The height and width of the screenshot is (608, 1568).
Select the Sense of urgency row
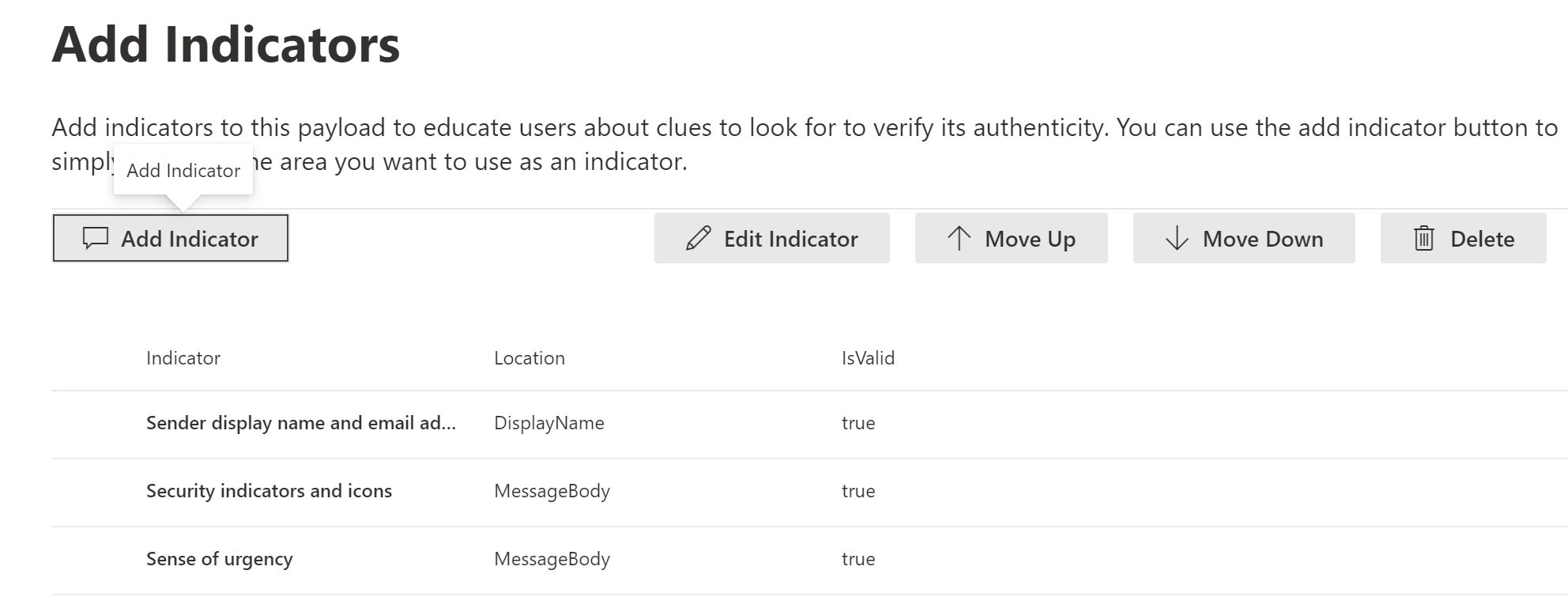coord(219,559)
